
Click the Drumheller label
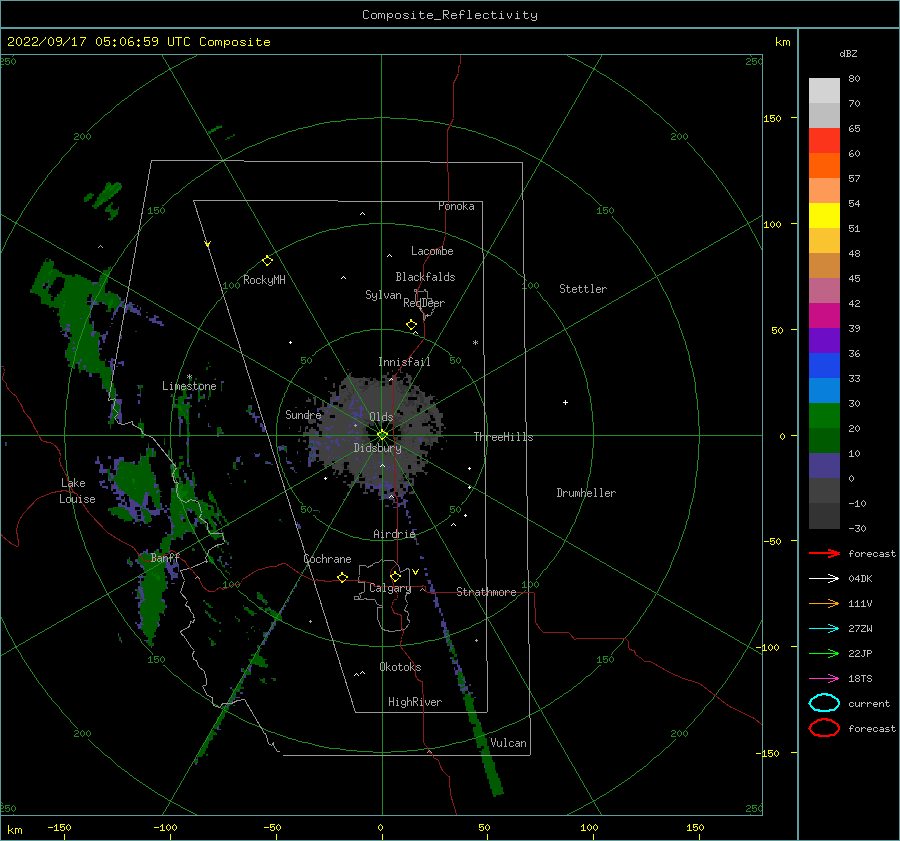(x=586, y=493)
